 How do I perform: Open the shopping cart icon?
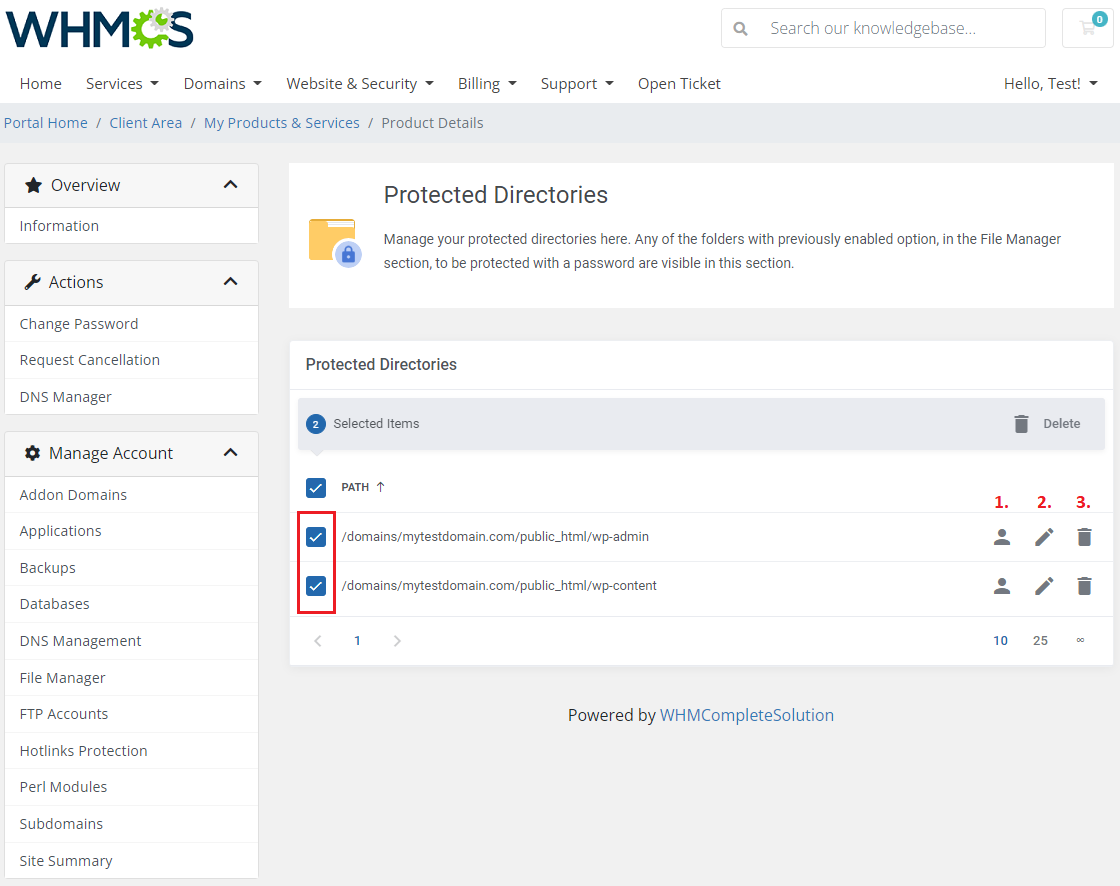[x=1088, y=28]
